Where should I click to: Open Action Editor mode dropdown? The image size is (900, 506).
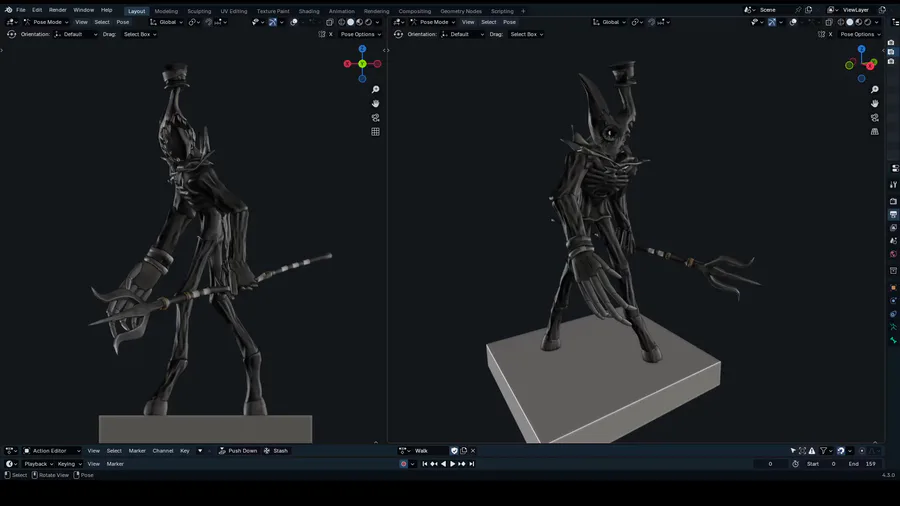pyautogui.click(x=52, y=451)
